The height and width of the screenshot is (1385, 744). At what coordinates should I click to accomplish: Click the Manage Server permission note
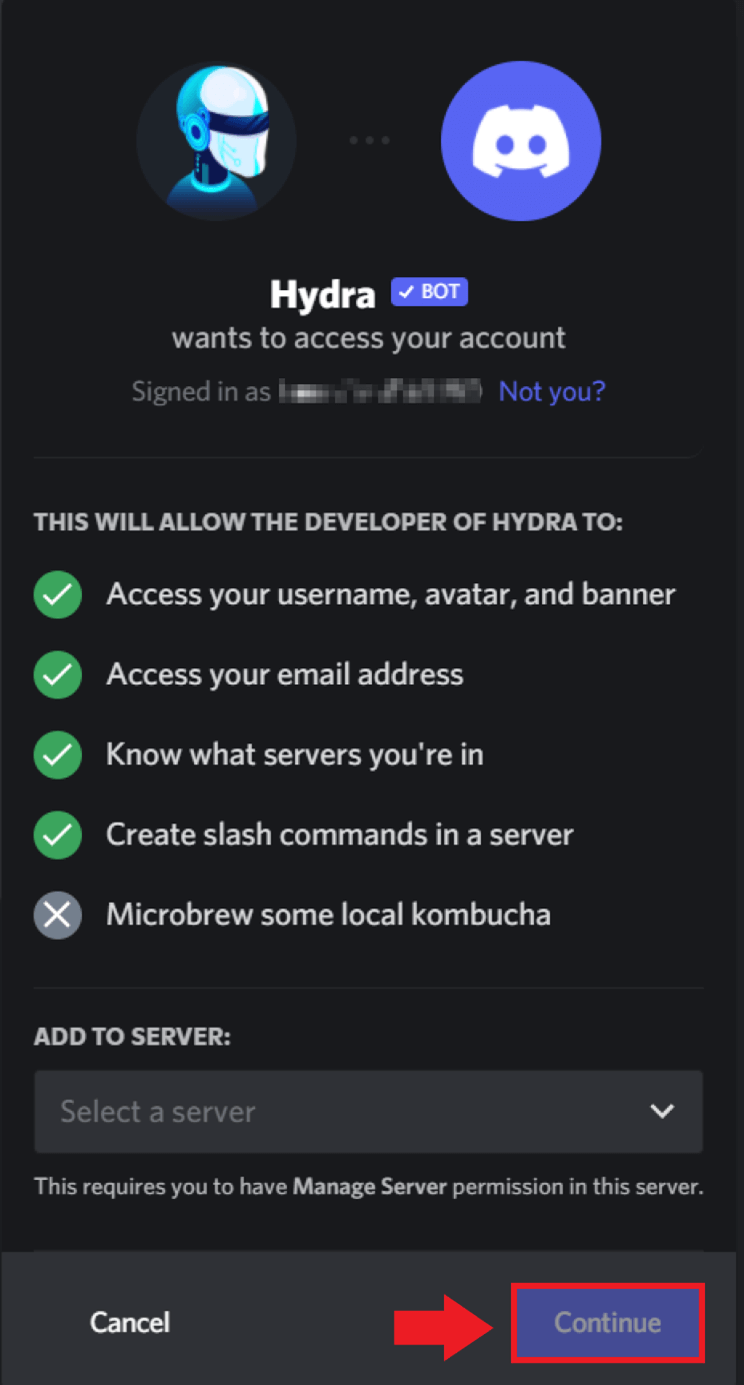[x=368, y=1188]
